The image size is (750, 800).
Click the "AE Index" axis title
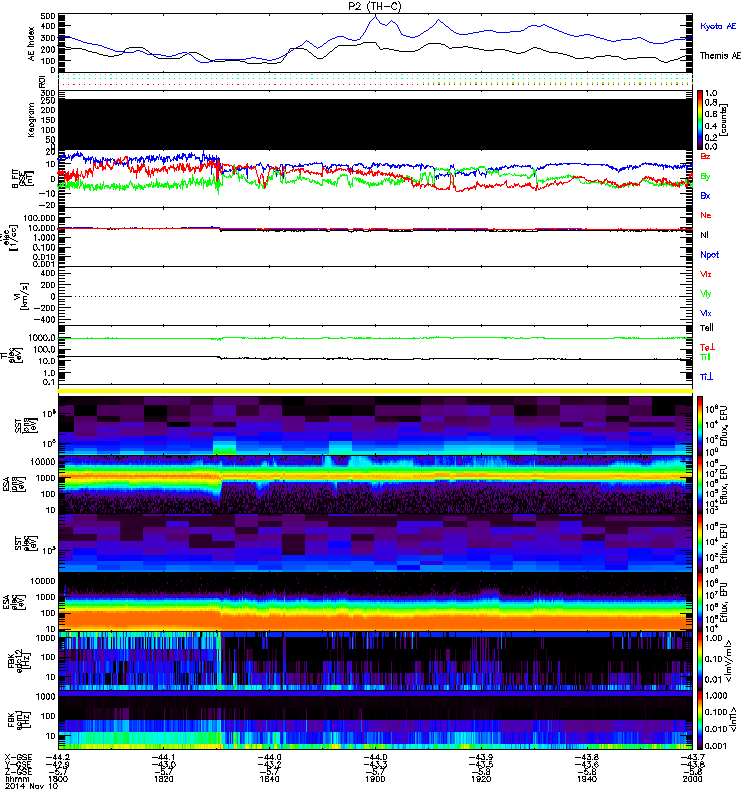pyautogui.click(x=31, y=44)
